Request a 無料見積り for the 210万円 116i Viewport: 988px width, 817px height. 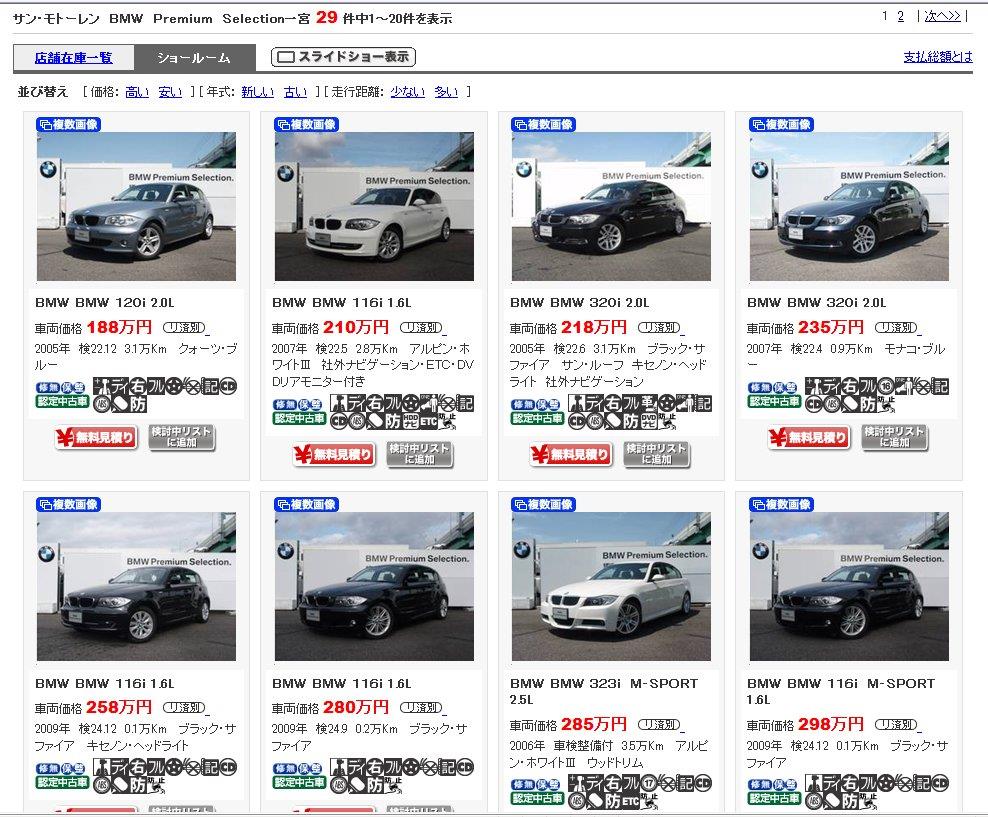[334, 454]
